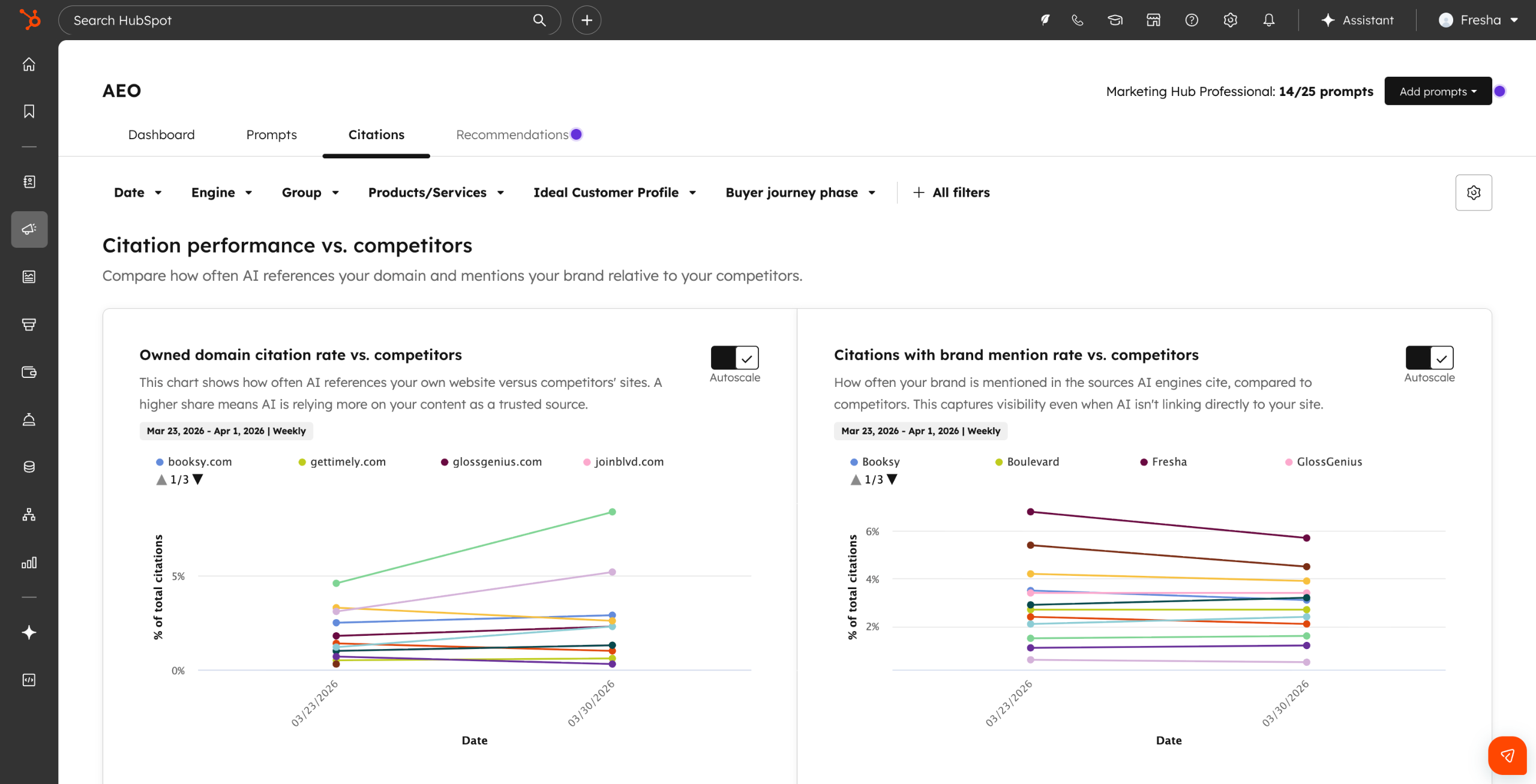Open HubSpot Academy graduation cap icon
This screenshot has height=784, width=1536.
click(1115, 20)
